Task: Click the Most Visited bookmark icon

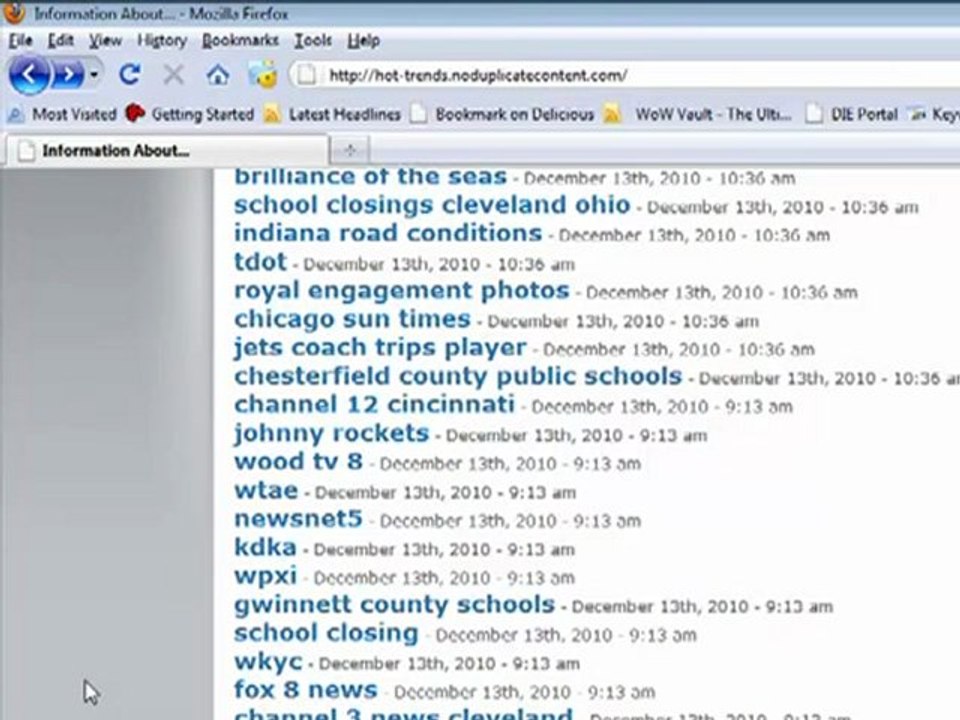Action: 16,114
